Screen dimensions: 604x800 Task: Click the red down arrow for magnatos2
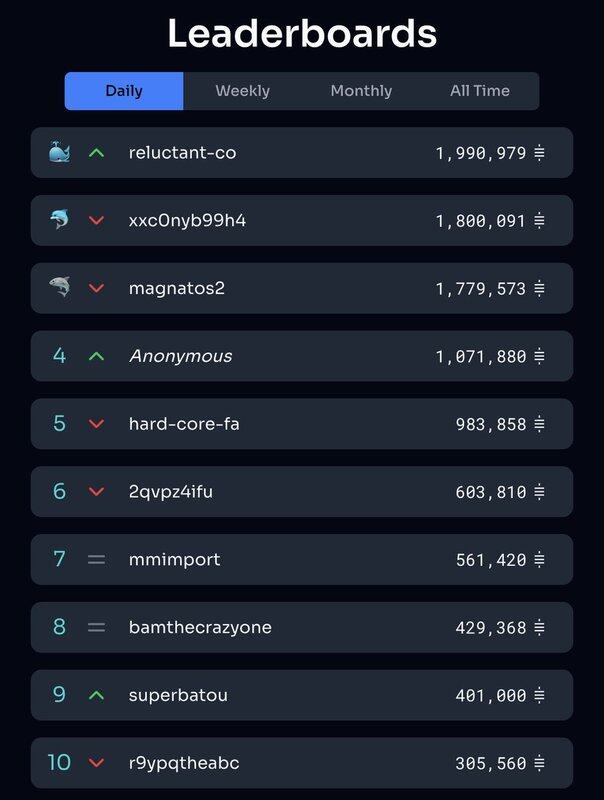[96, 288]
